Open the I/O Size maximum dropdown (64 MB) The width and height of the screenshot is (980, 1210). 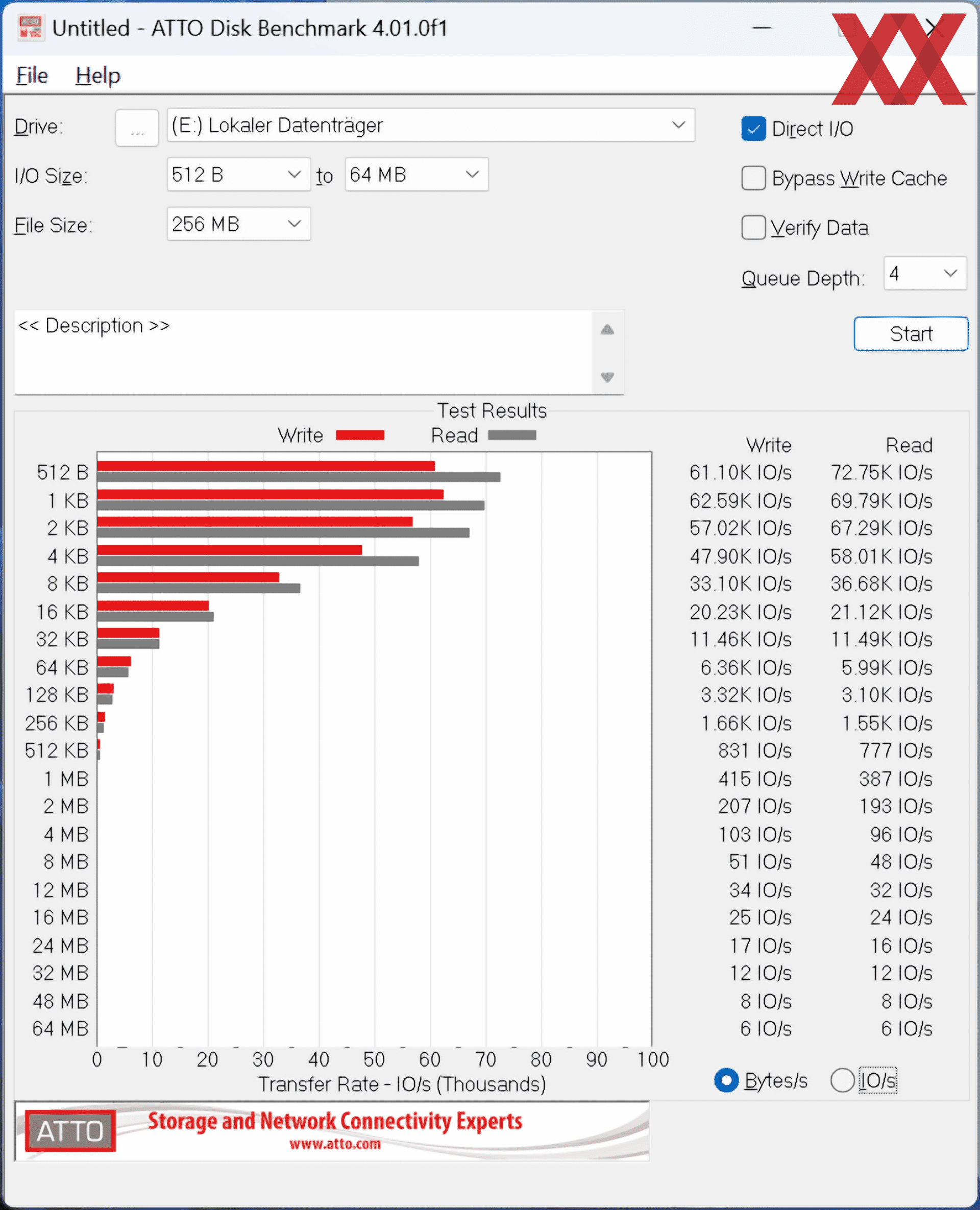tap(416, 175)
